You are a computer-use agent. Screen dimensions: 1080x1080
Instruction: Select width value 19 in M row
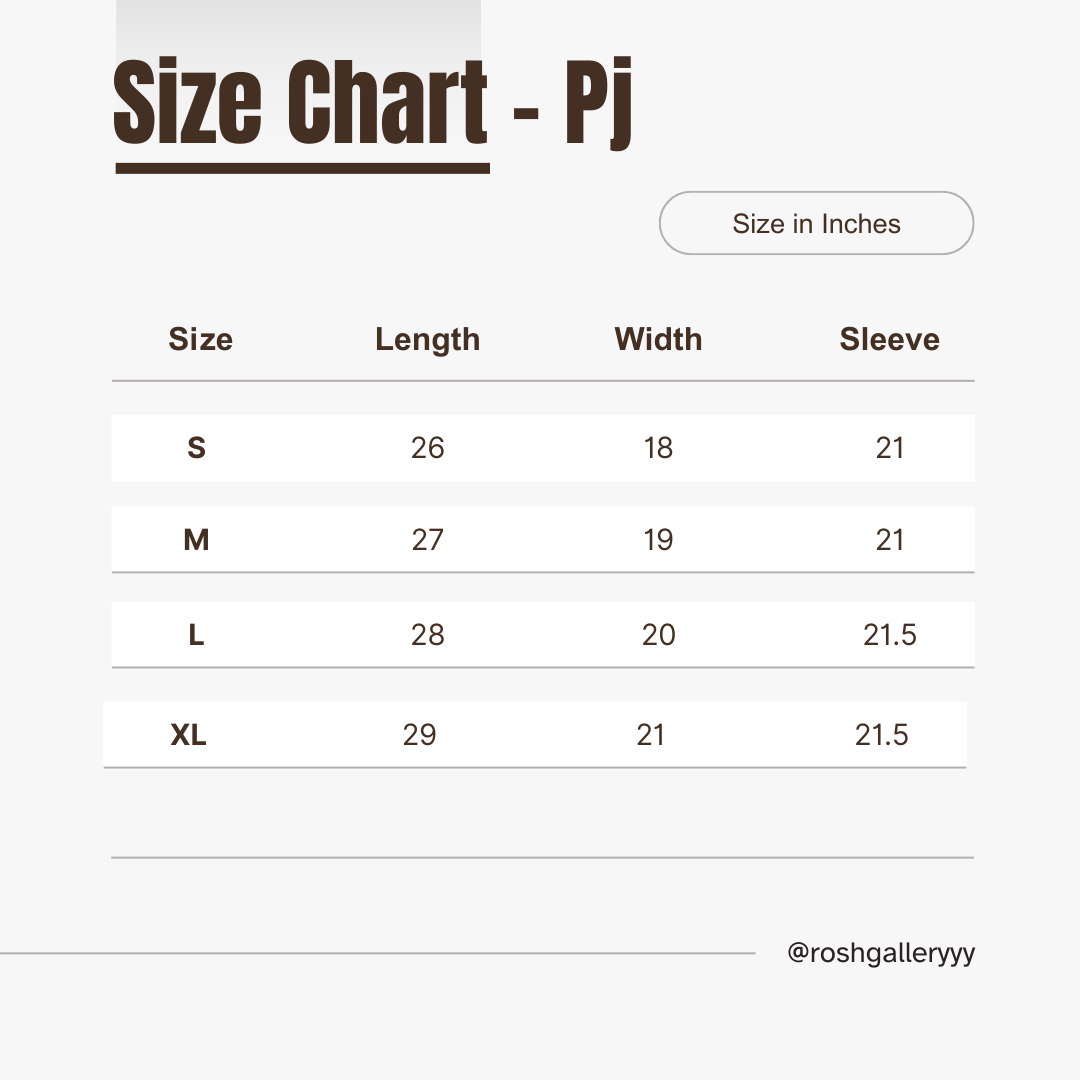658,540
